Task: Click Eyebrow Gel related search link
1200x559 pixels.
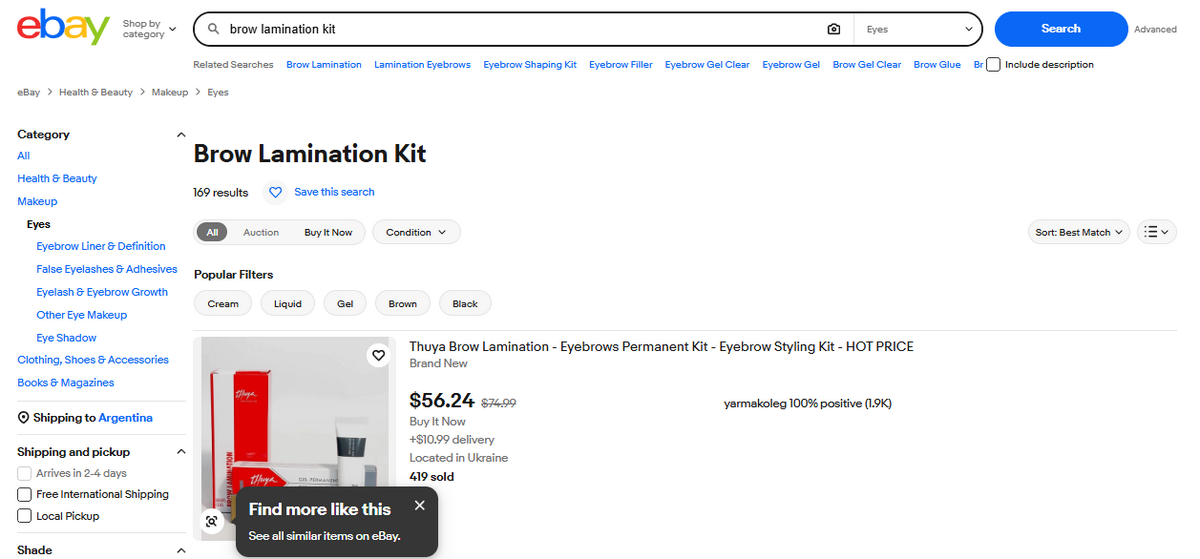Action: pos(791,64)
